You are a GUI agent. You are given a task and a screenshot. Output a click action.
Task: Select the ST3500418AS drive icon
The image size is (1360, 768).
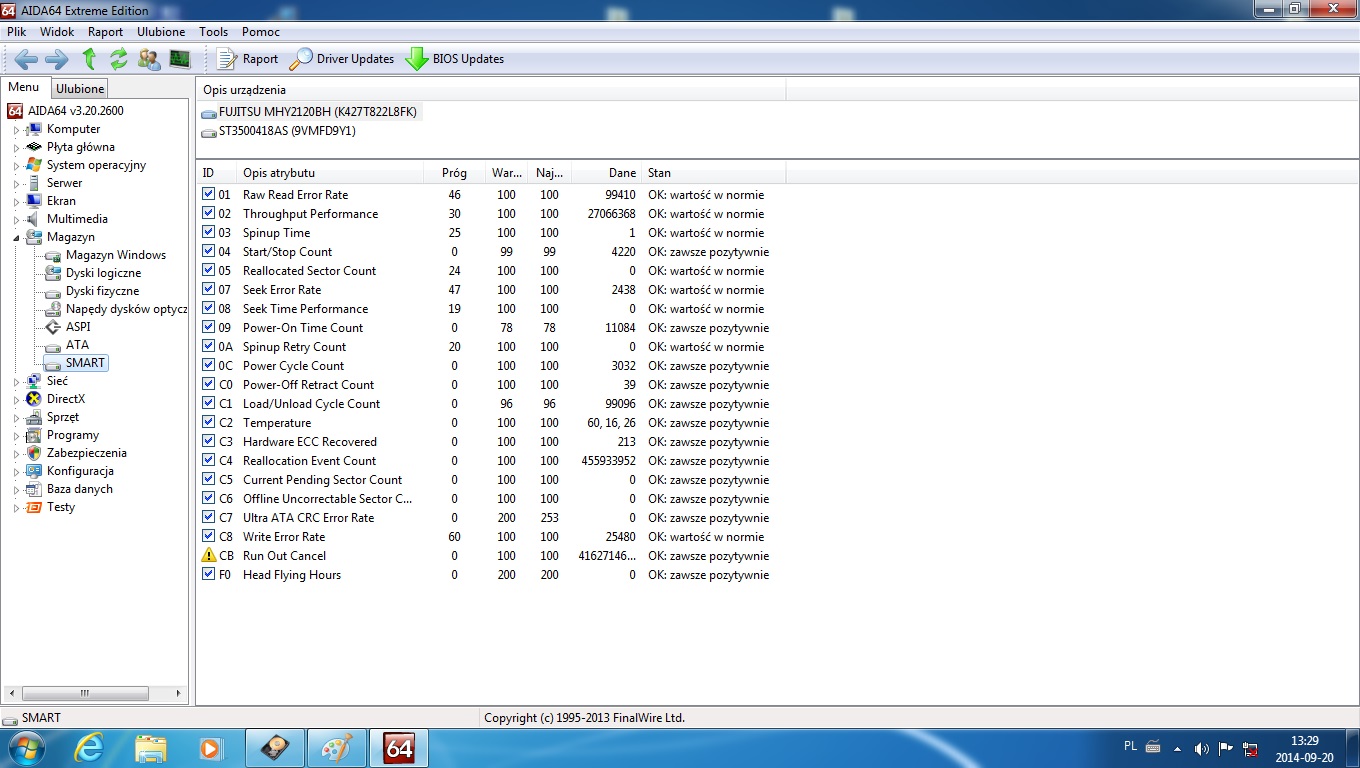click(209, 132)
